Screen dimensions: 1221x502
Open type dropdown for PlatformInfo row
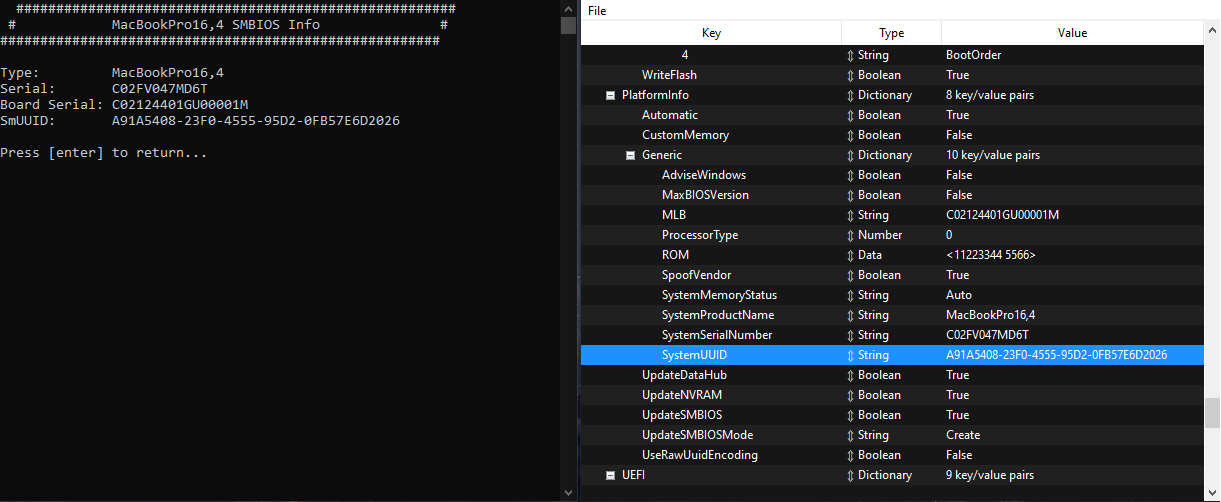point(850,95)
